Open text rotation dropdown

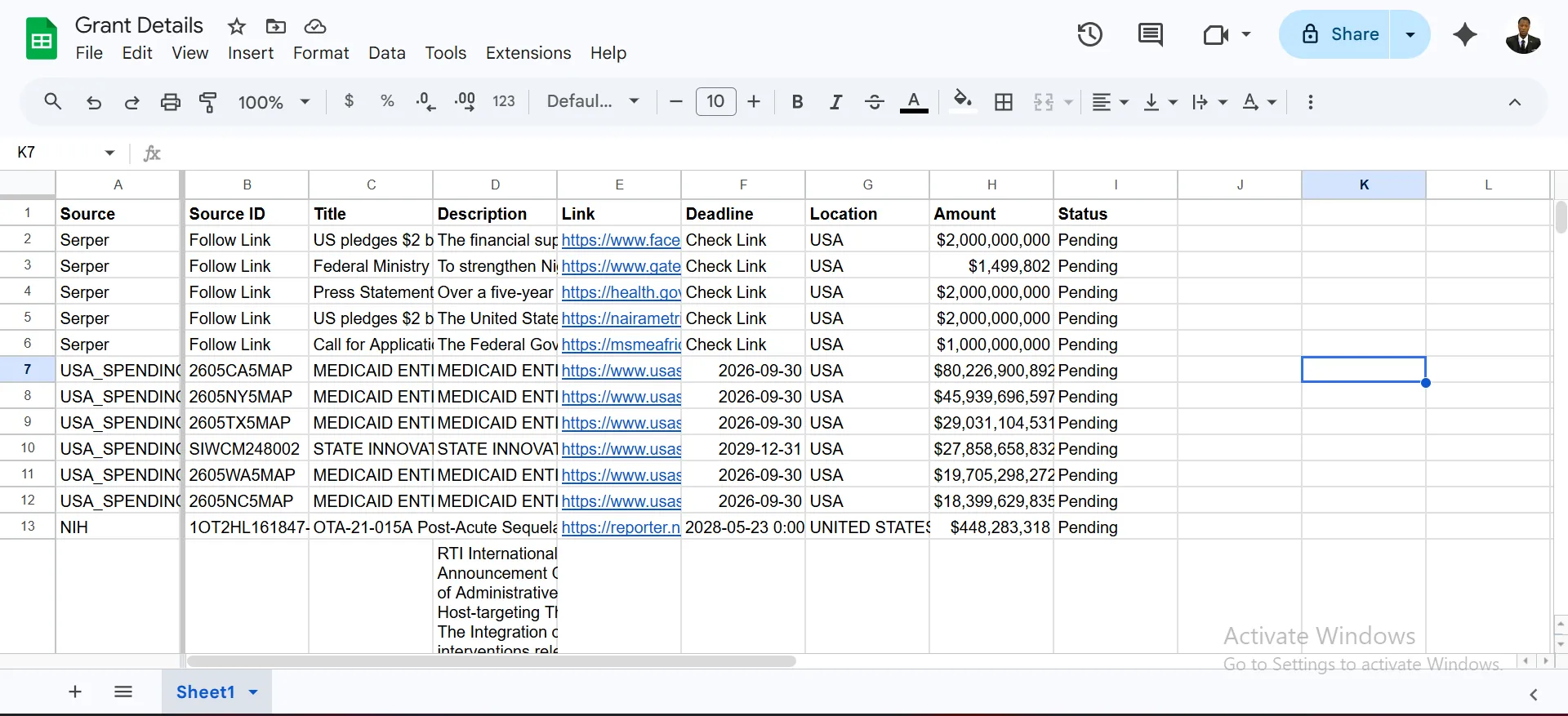1258,102
